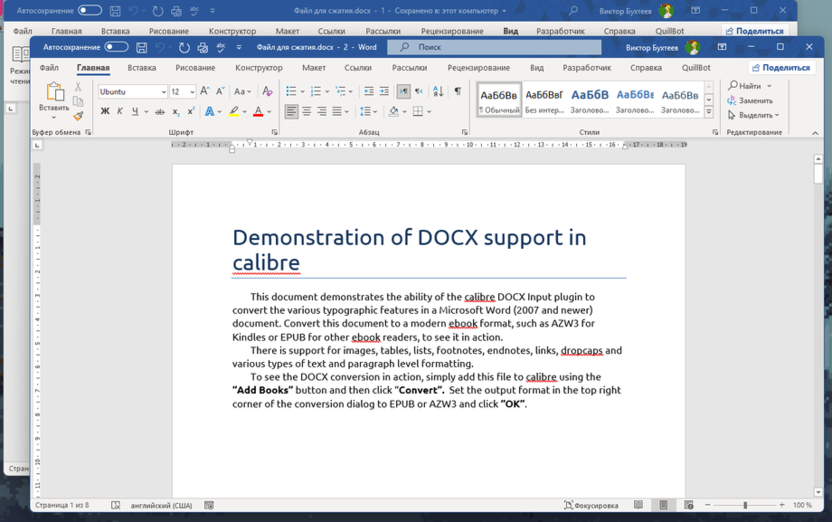
Task: Toggle bold formatting (Ж)
Action: (x=105, y=112)
